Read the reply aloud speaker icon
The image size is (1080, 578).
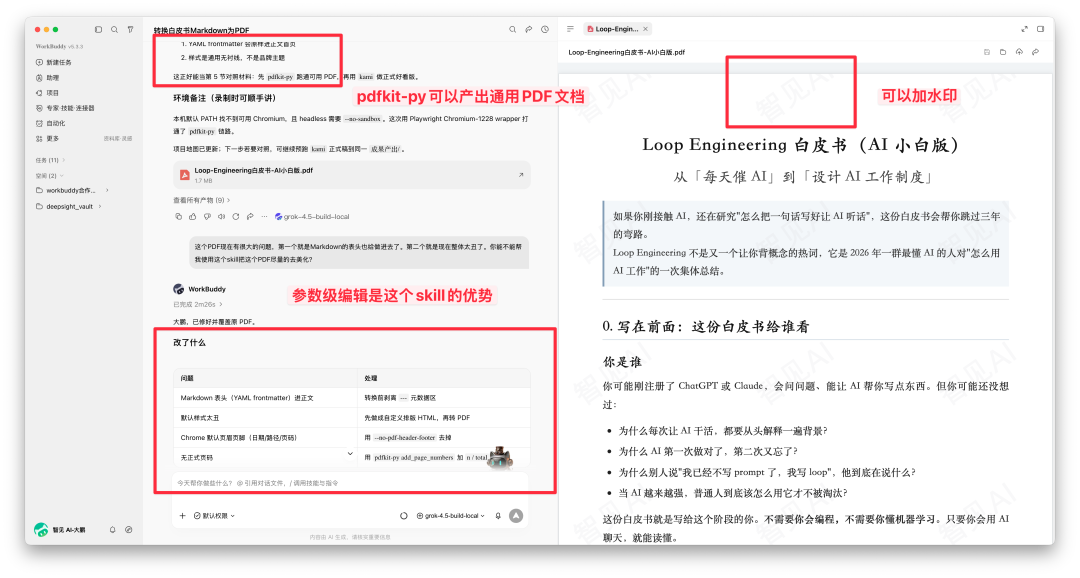point(221,216)
